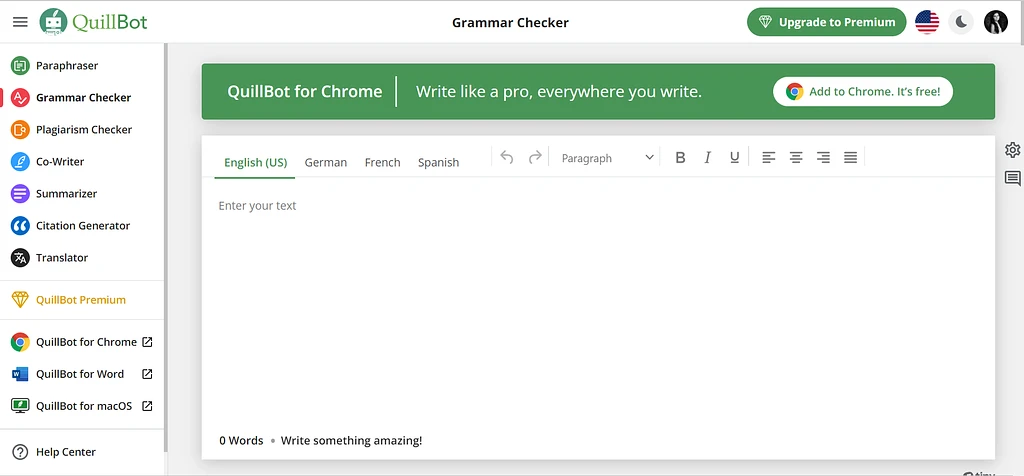Viewport: 1024px width, 476px height.
Task: Open external link icon for QuillBot for Chrome
Action: (148, 341)
